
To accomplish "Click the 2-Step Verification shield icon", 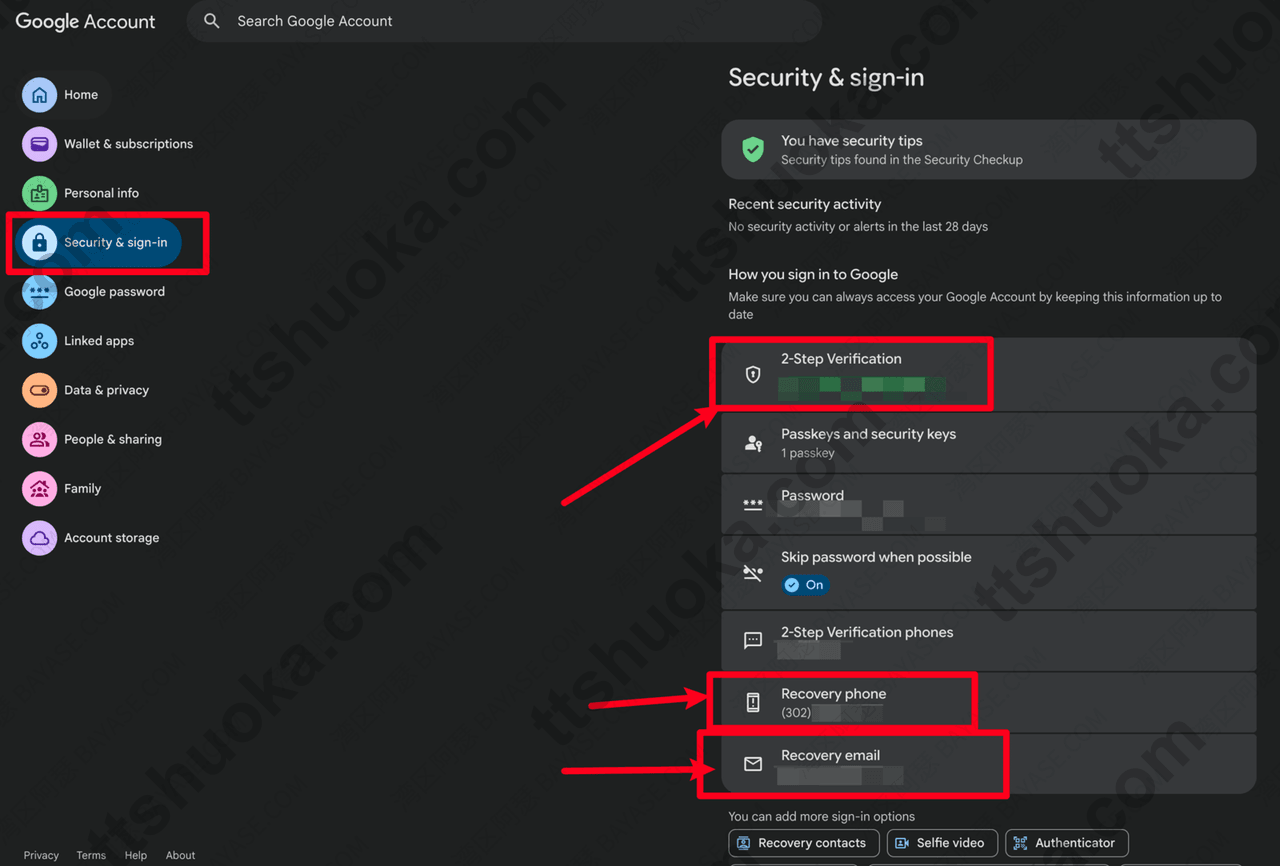I will click(753, 374).
